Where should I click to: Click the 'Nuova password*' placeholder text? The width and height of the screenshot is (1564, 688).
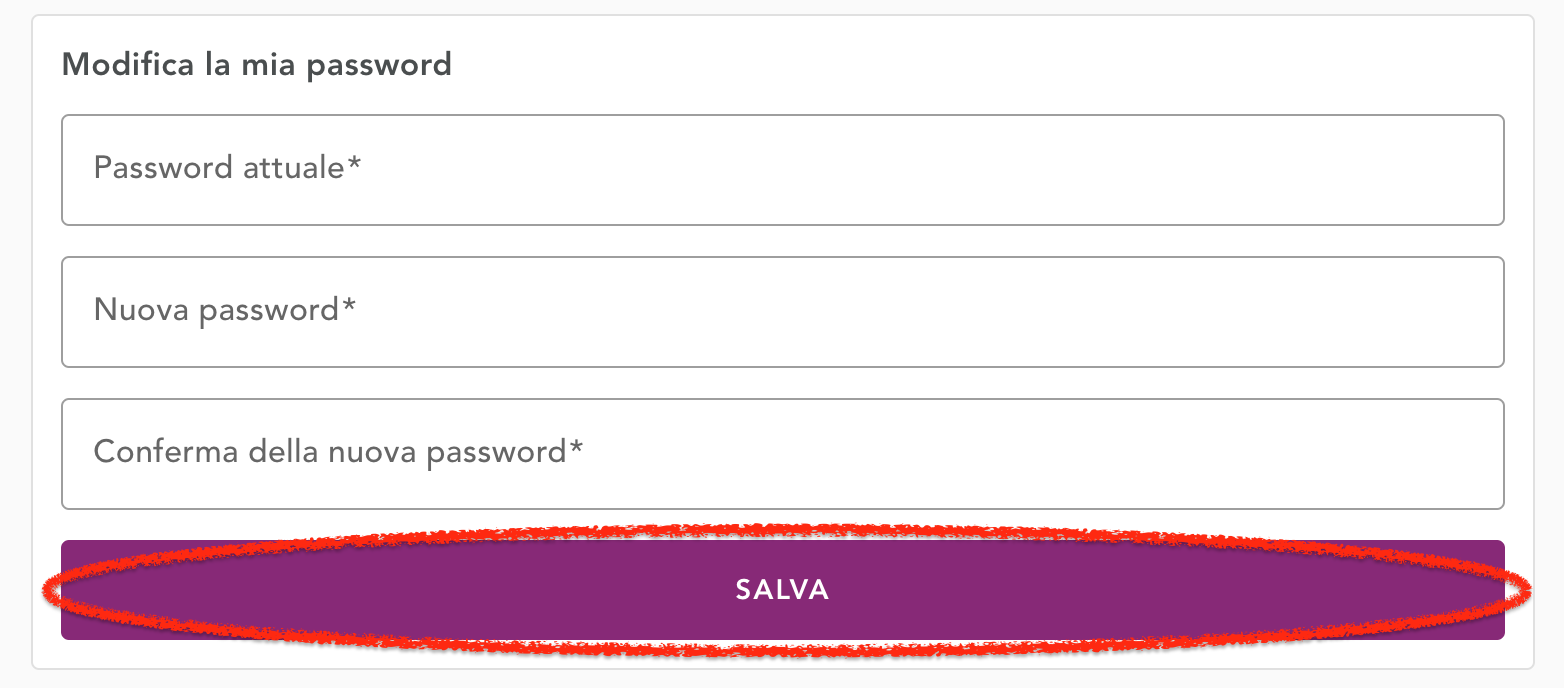point(225,310)
